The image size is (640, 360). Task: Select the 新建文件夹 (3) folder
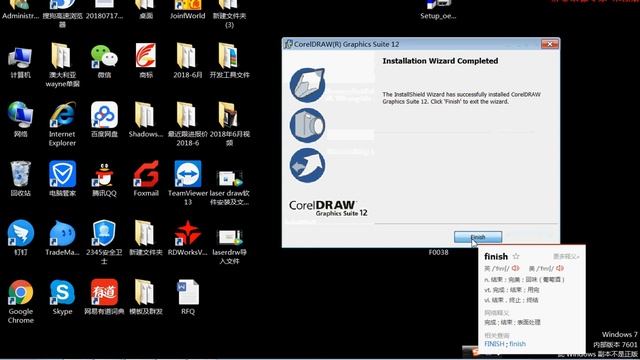[229, 14]
